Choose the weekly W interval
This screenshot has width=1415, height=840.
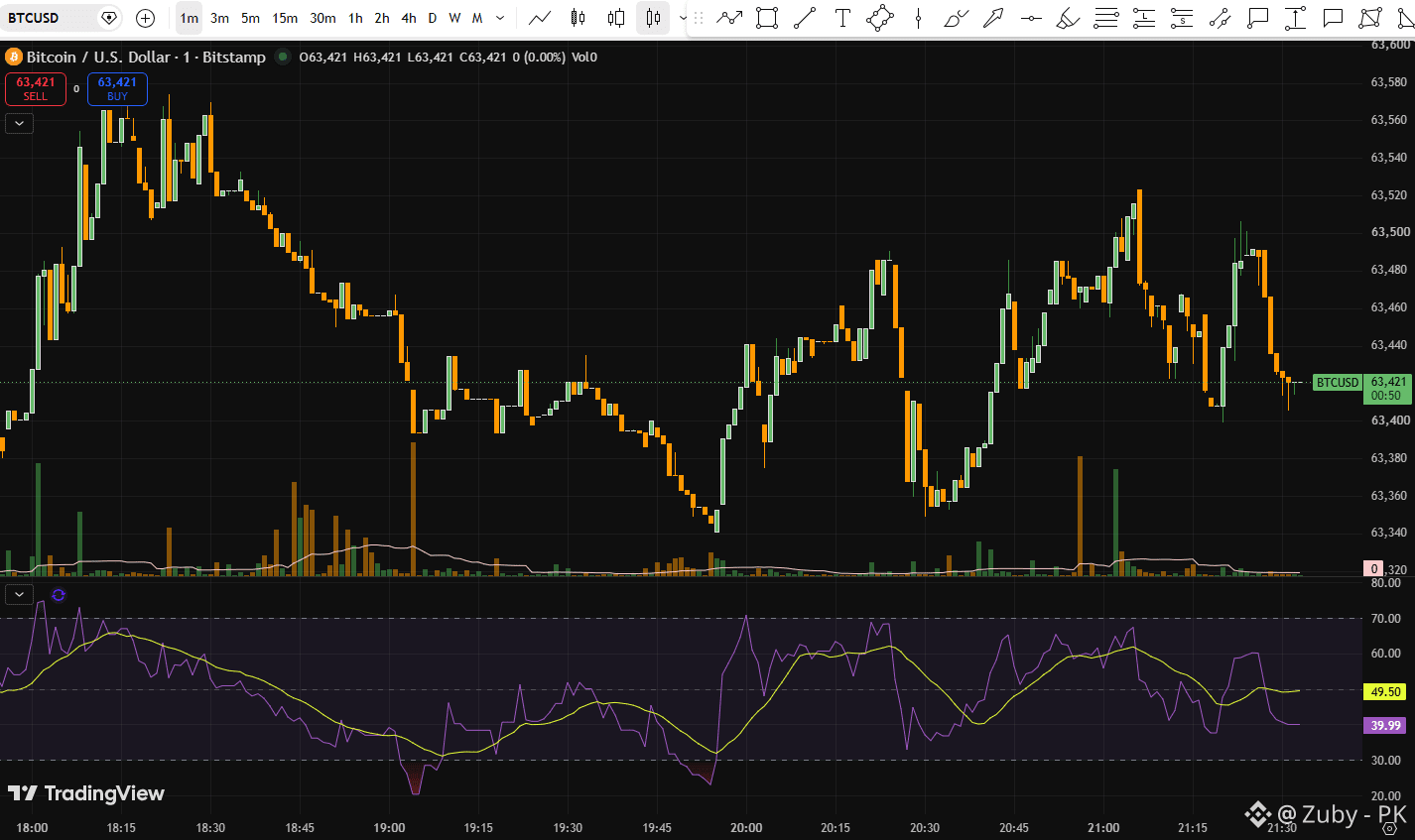coord(454,18)
